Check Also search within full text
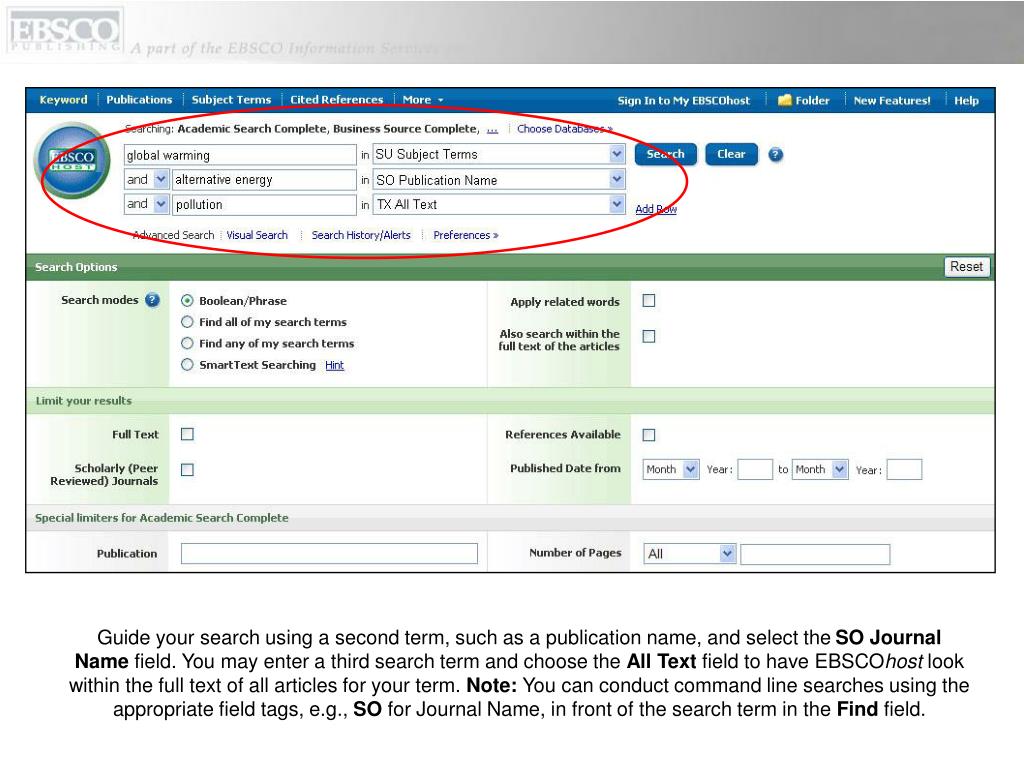Image resolution: width=1024 pixels, height=768 pixels. (x=648, y=336)
